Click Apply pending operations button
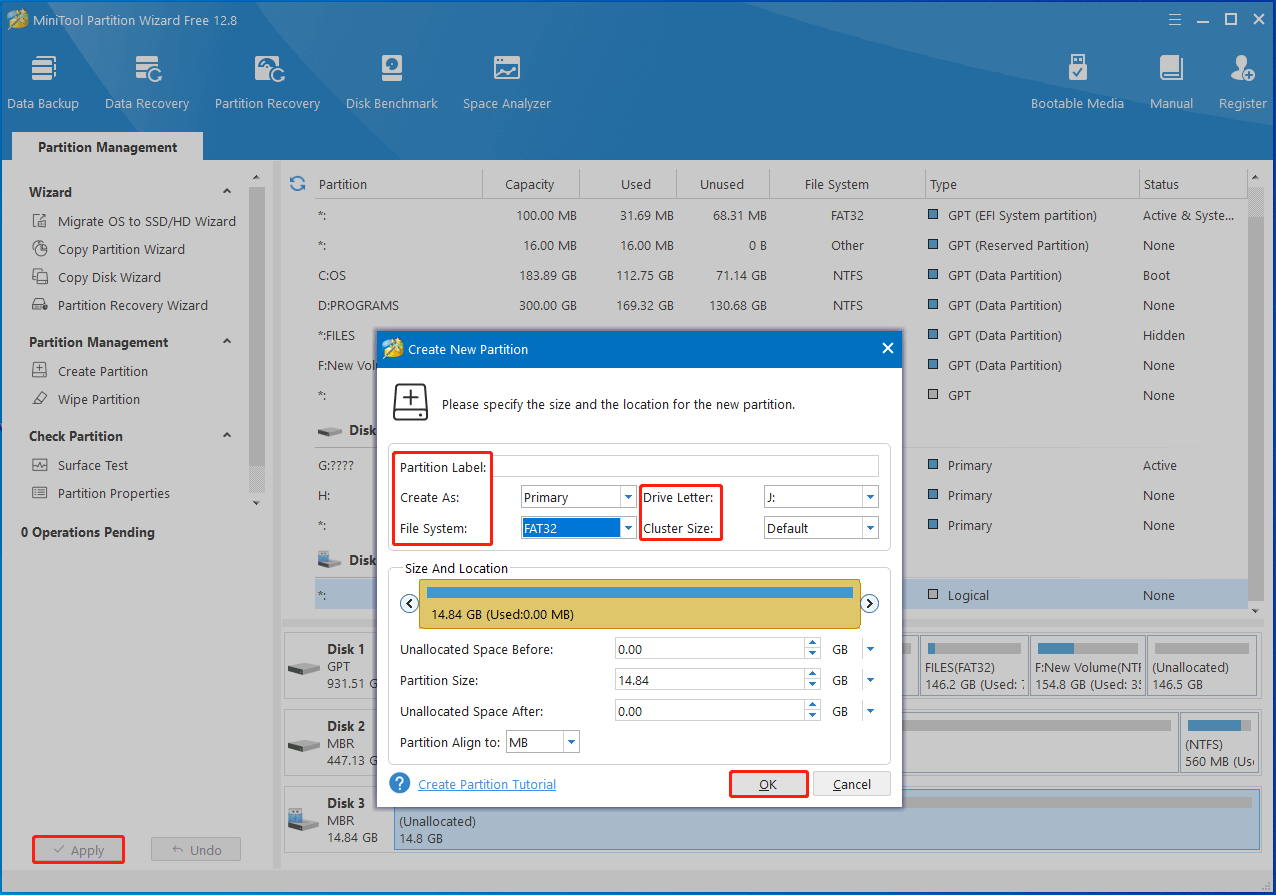Viewport: 1276px width, 895px height. pyautogui.click(x=78, y=850)
